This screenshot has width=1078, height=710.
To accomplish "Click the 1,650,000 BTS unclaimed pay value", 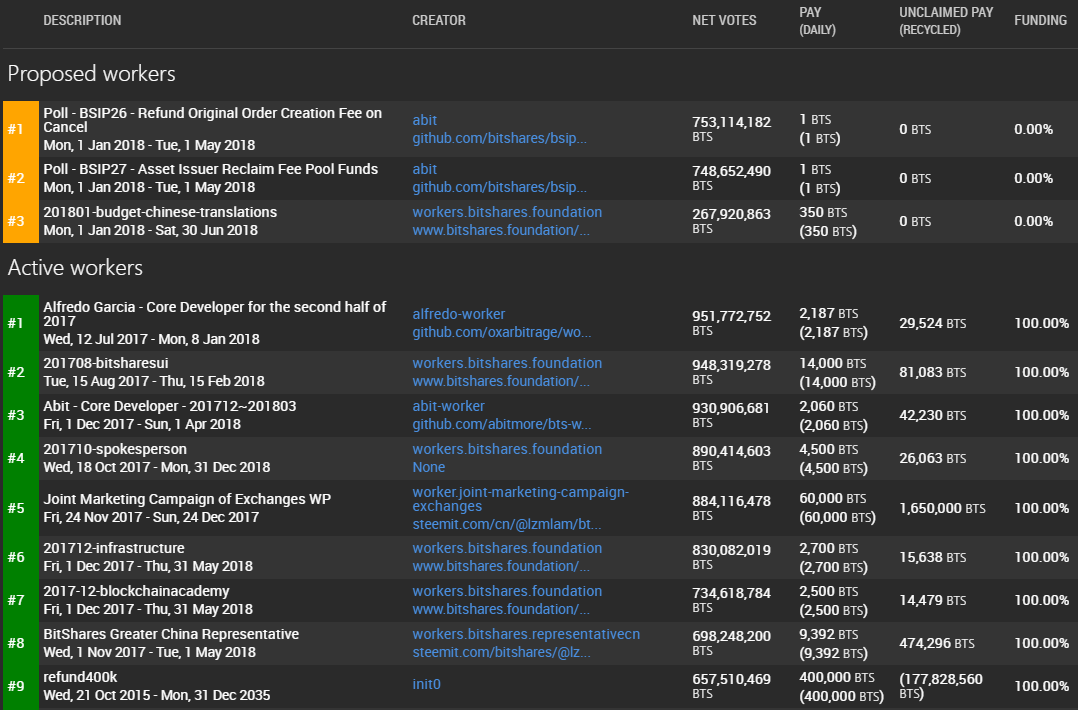I will click(942, 508).
